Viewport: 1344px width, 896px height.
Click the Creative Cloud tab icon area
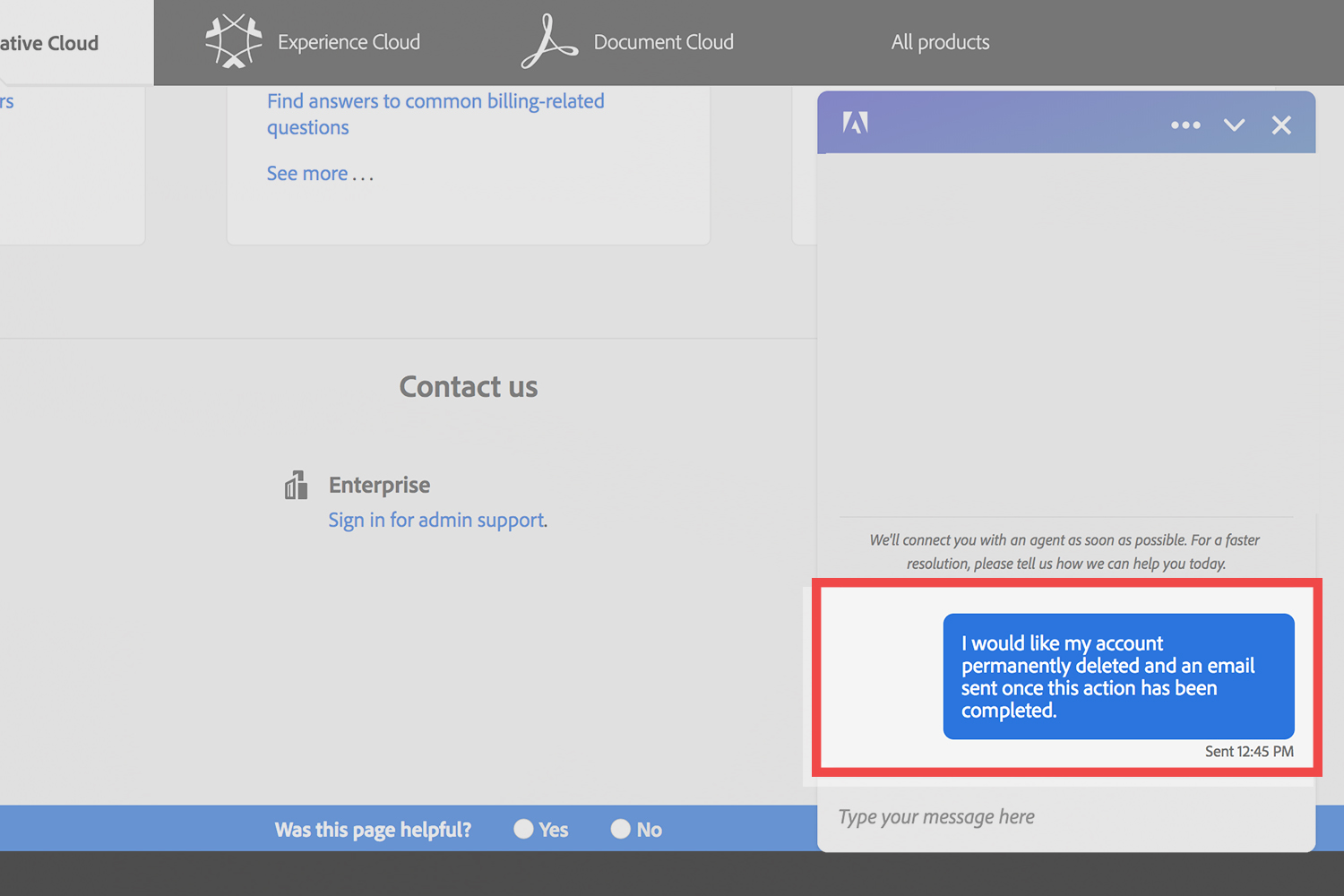(x=49, y=42)
